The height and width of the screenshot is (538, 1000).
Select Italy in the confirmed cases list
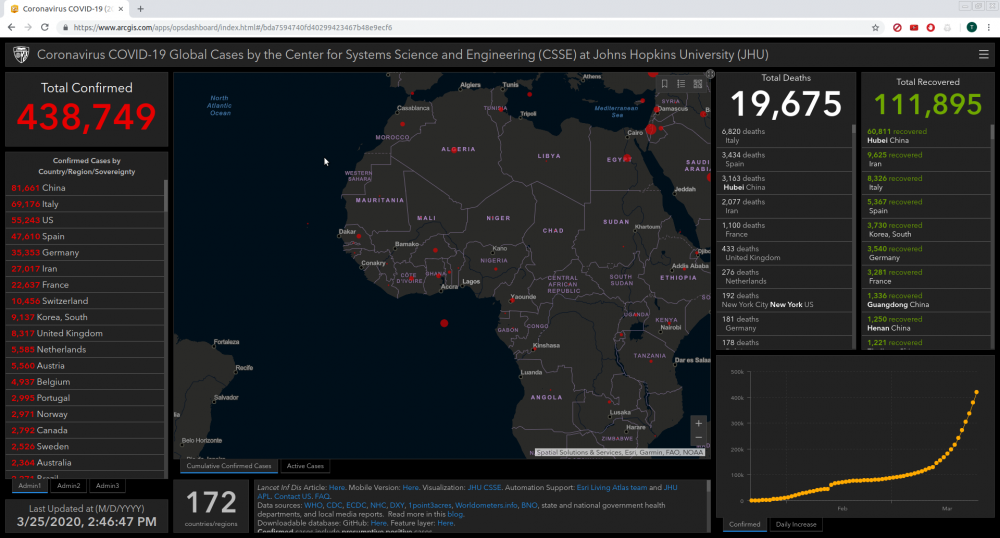click(50, 204)
